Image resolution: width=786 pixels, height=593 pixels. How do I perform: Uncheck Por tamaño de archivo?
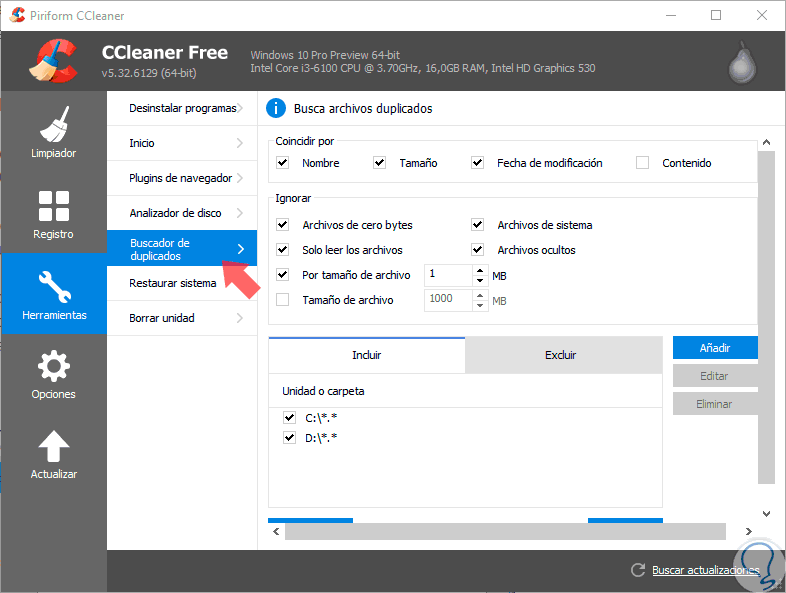click(x=283, y=275)
